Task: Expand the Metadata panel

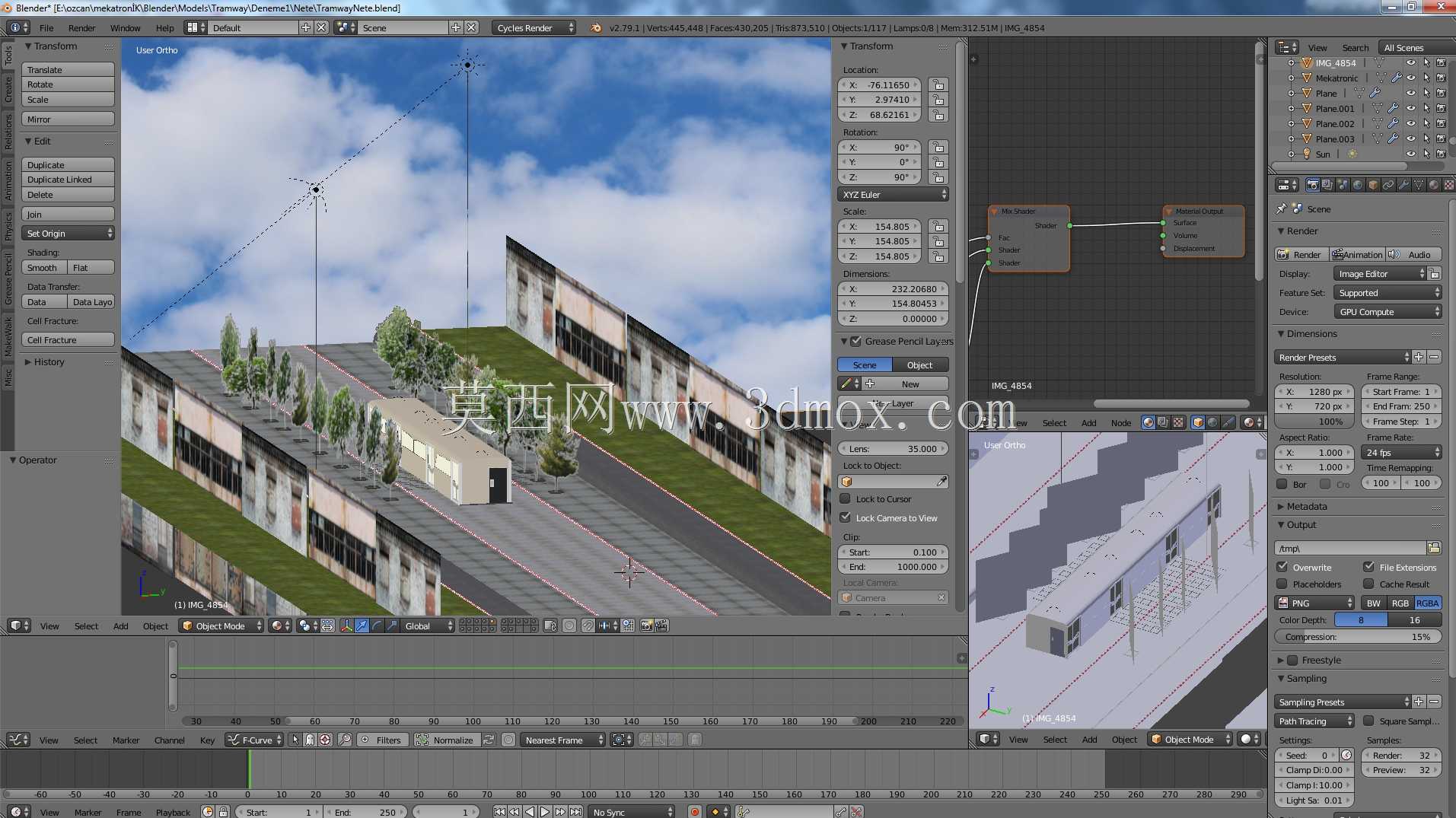Action: pos(1306,506)
